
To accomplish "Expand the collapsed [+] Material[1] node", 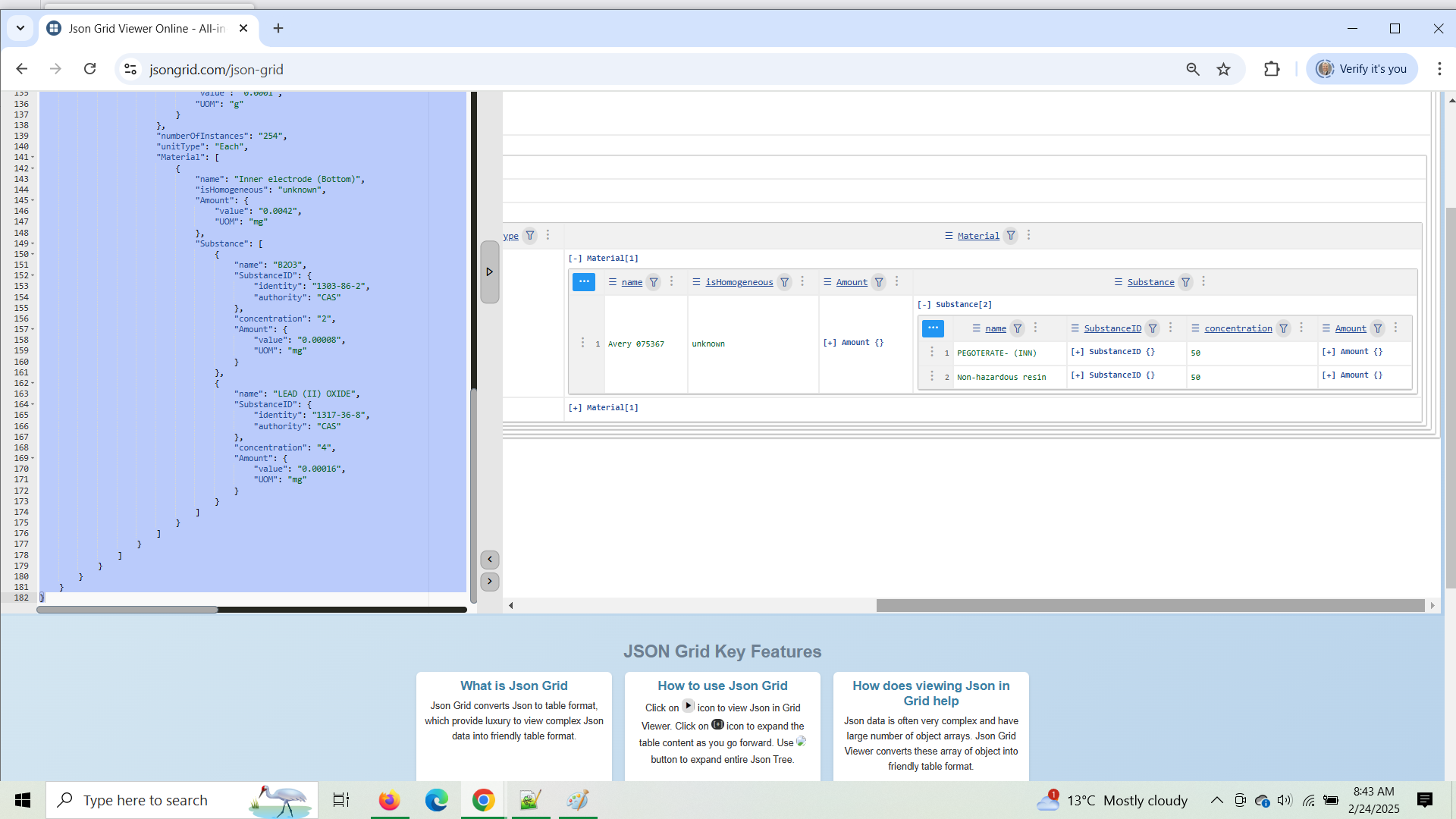I will point(575,408).
